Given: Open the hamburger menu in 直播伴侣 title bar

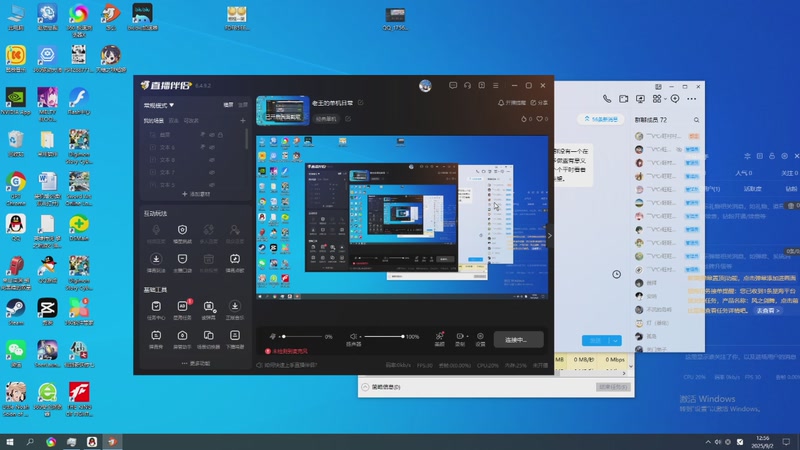Looking at the screenshot, I should (x=496, y=86).
